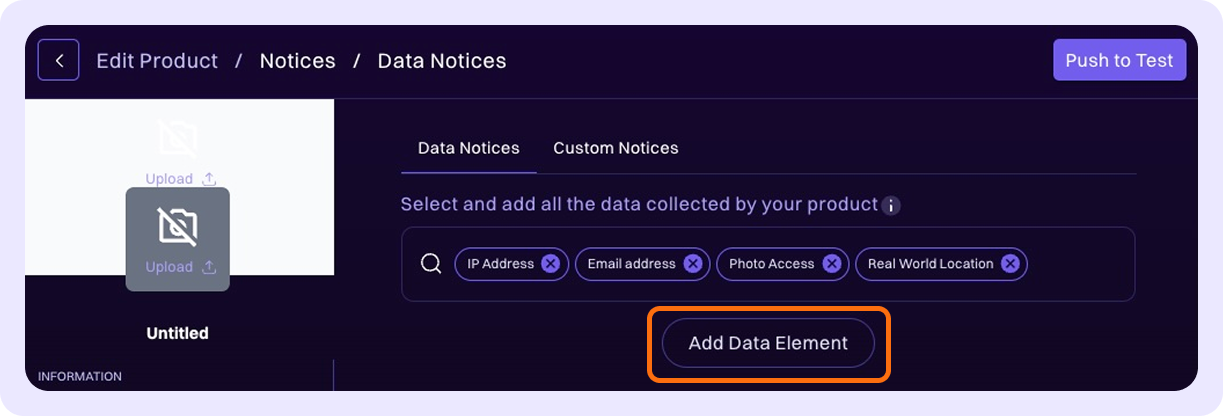Remove the Real World Location tag
Screen dimensions: 1223x416
(1010, 264)
